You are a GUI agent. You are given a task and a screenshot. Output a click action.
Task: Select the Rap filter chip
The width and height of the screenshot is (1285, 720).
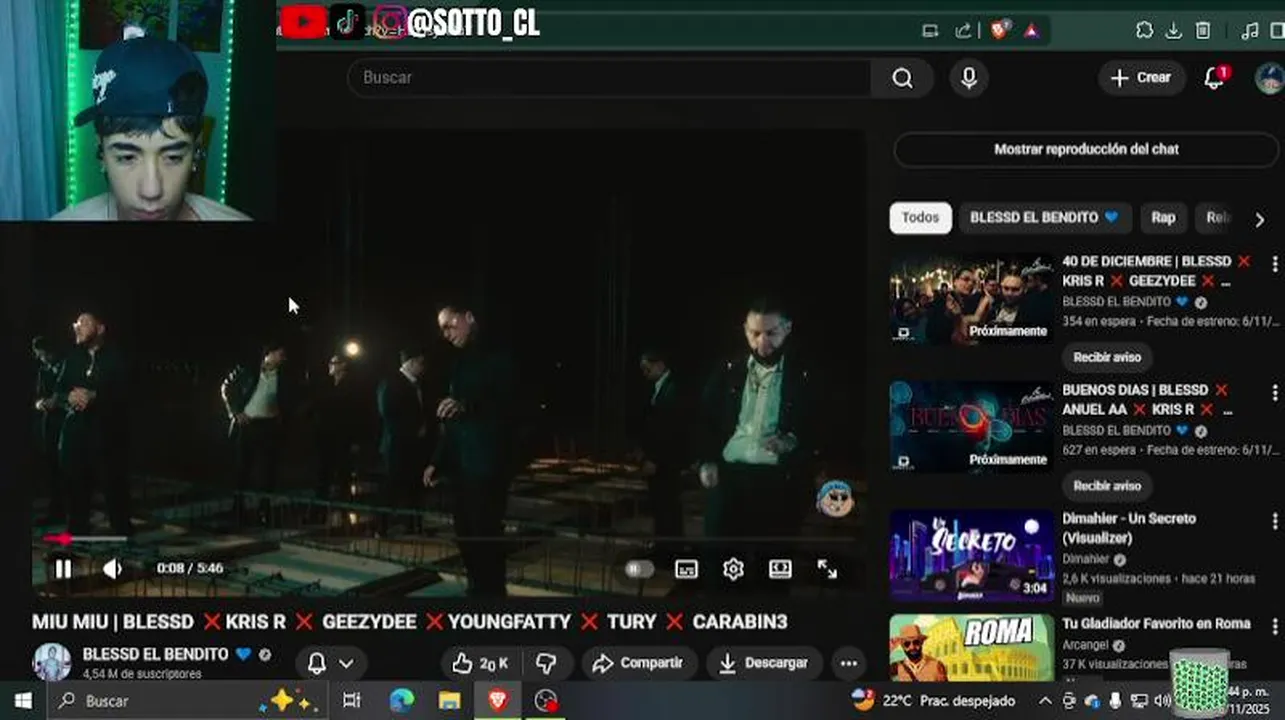pyautogui.click(x=1163, y=218)
